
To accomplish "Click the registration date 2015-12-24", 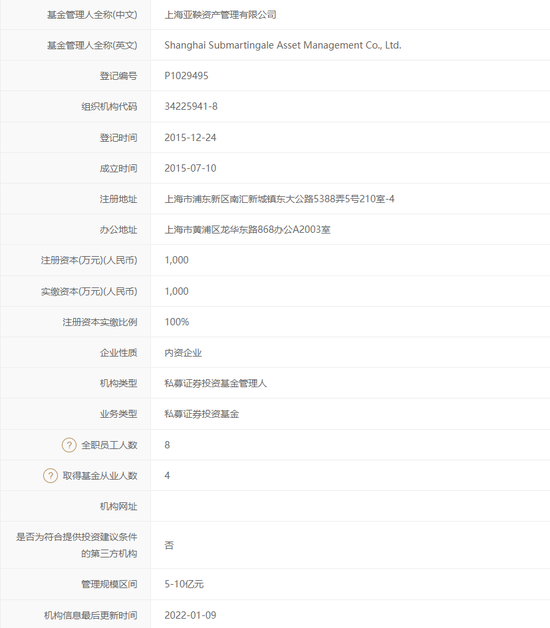I will [x=190, y=138].
